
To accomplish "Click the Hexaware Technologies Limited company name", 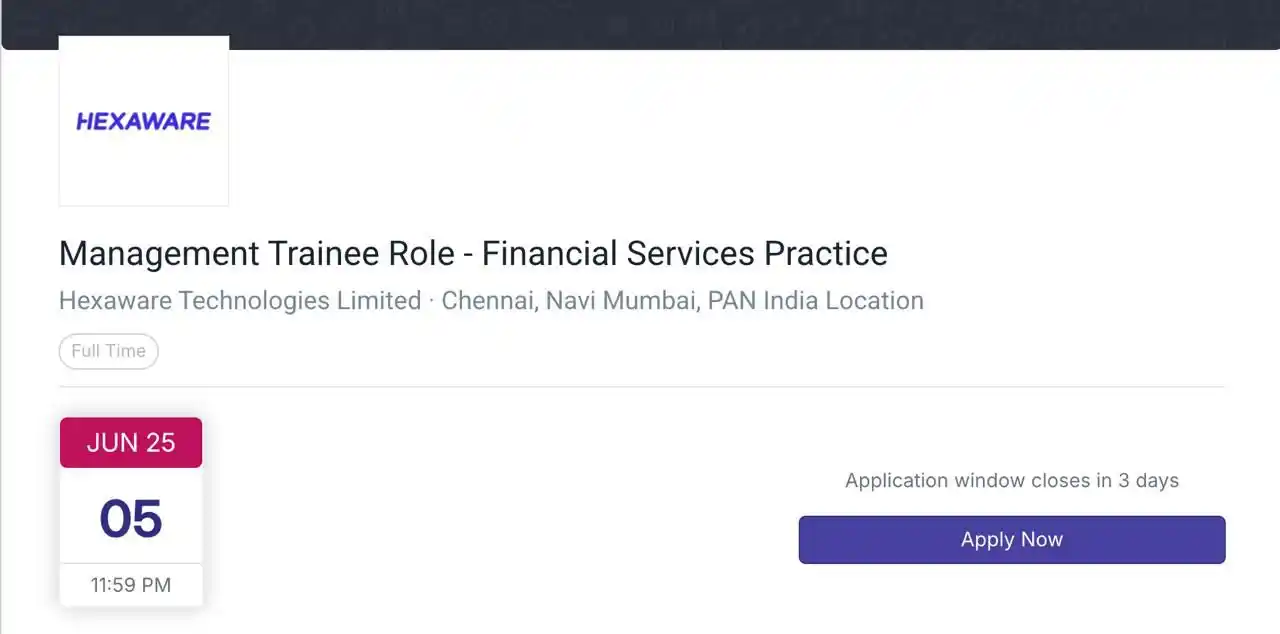I will tap(240, 301).
